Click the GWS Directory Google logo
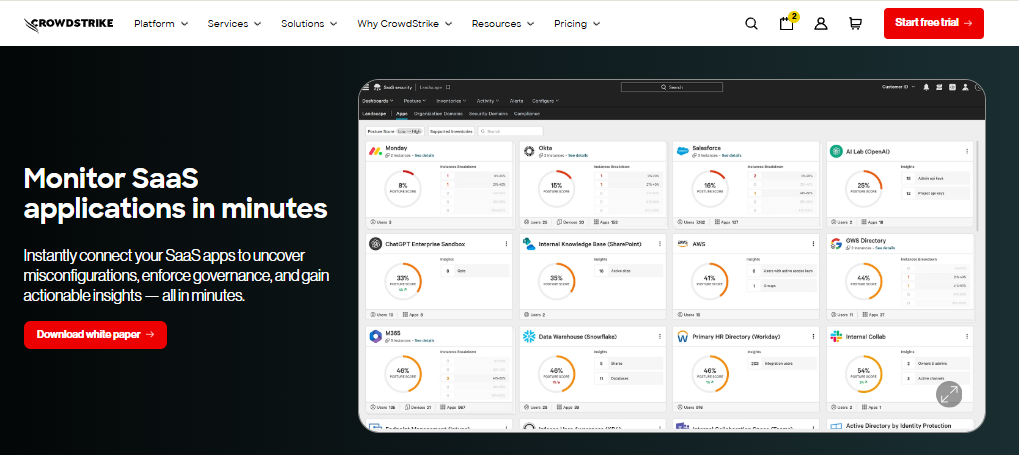The image size is (1019, 455). 836,244
